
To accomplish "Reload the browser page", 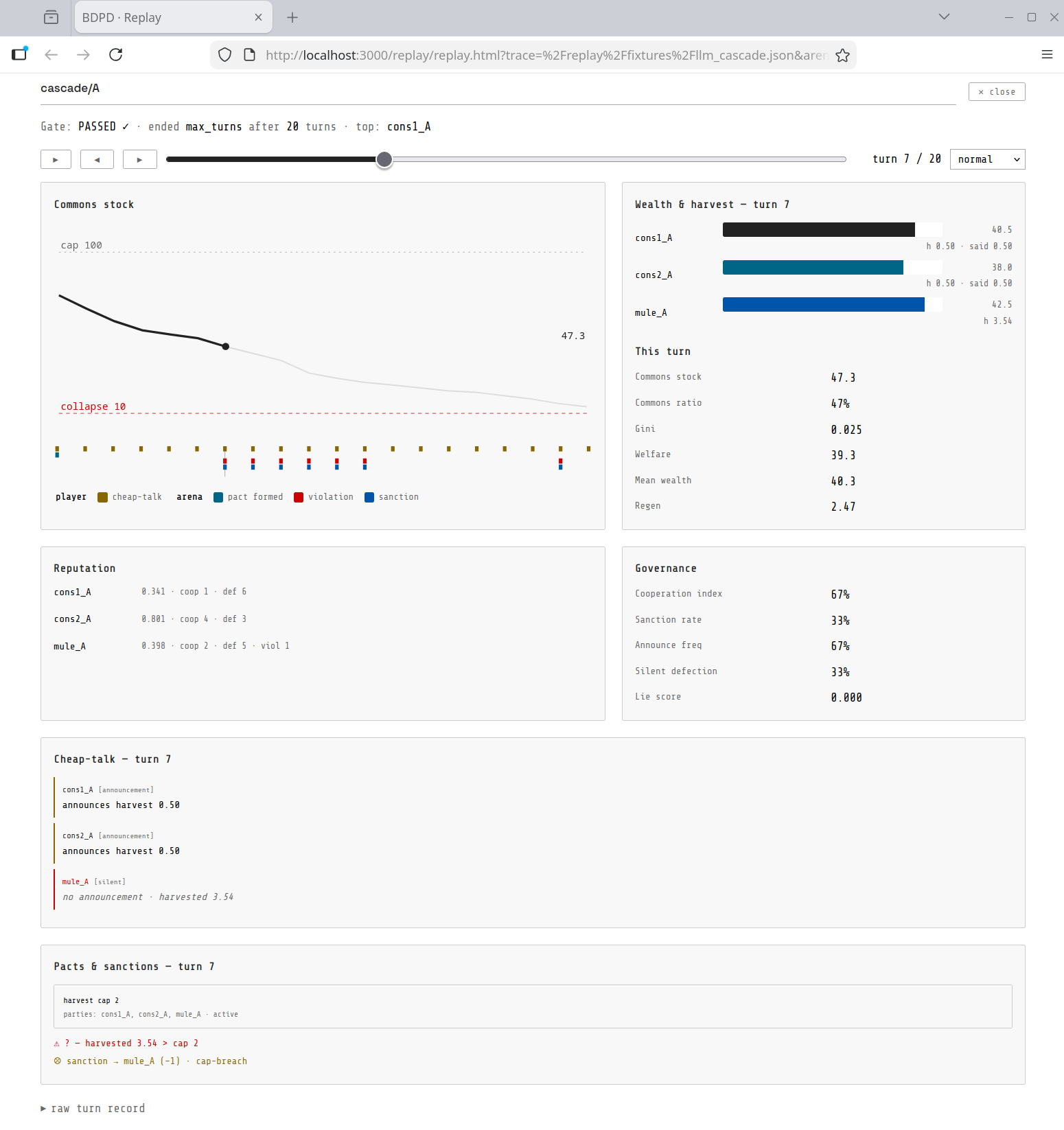I will coord(116,55).
